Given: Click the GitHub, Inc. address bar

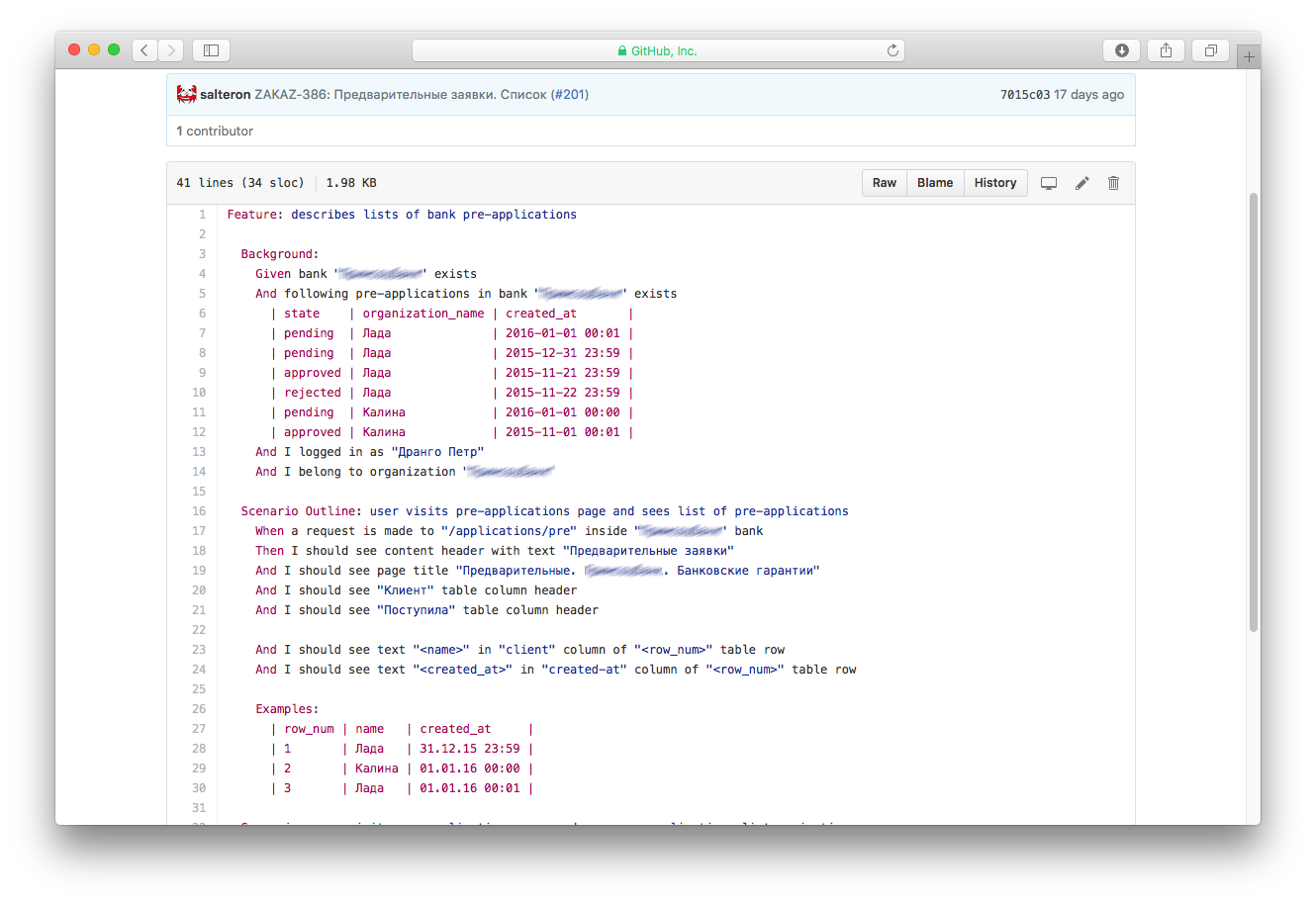Looking at the screenshot, I should click(x=657, y=50).
